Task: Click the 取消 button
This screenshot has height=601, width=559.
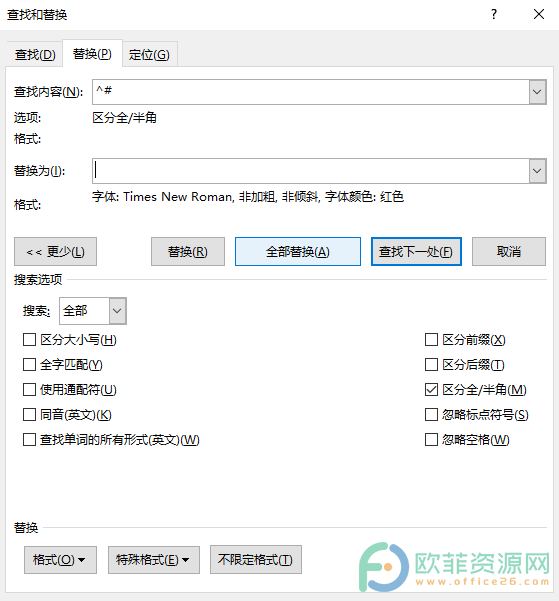Action: pos(509,252)
